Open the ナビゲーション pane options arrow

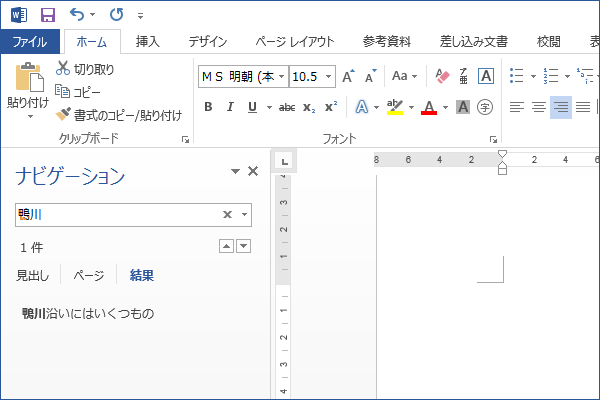(235, 171)
